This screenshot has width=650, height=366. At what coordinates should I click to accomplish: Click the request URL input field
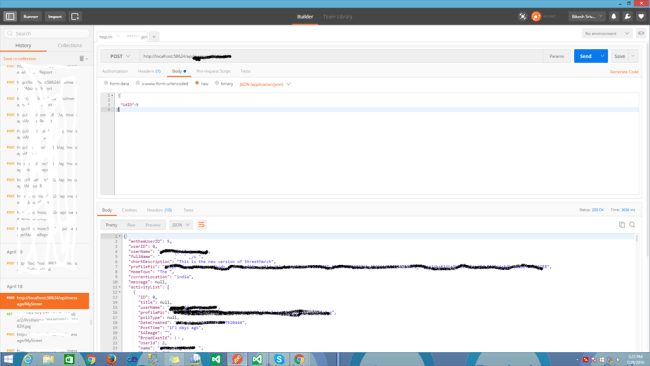(x=341, y=56)
